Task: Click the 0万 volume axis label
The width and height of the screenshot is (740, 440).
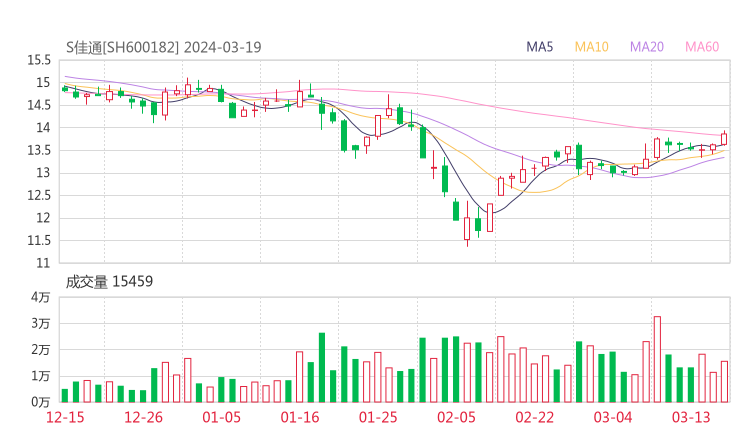Action: click(x=41, y=402)
